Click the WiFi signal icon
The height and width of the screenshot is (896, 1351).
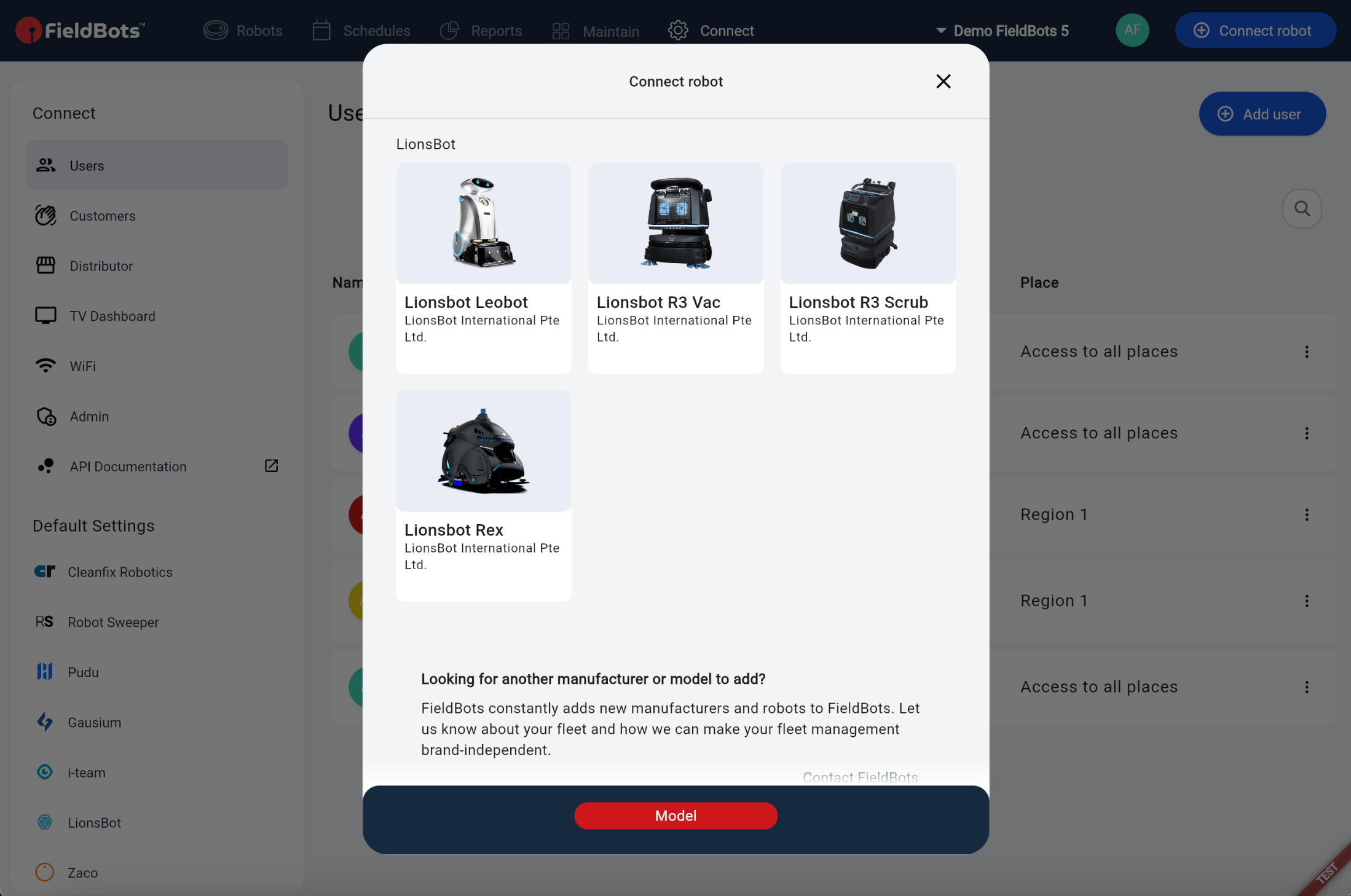tap(45, 366)
